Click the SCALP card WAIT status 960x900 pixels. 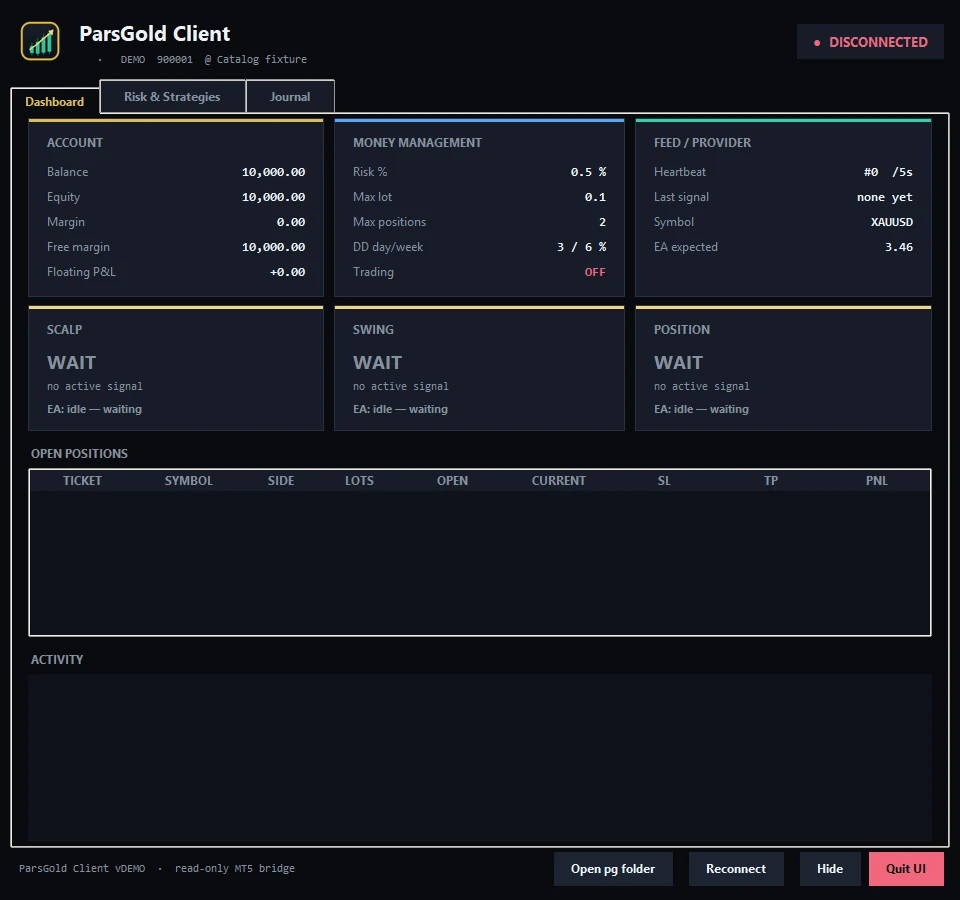point(72,362)
